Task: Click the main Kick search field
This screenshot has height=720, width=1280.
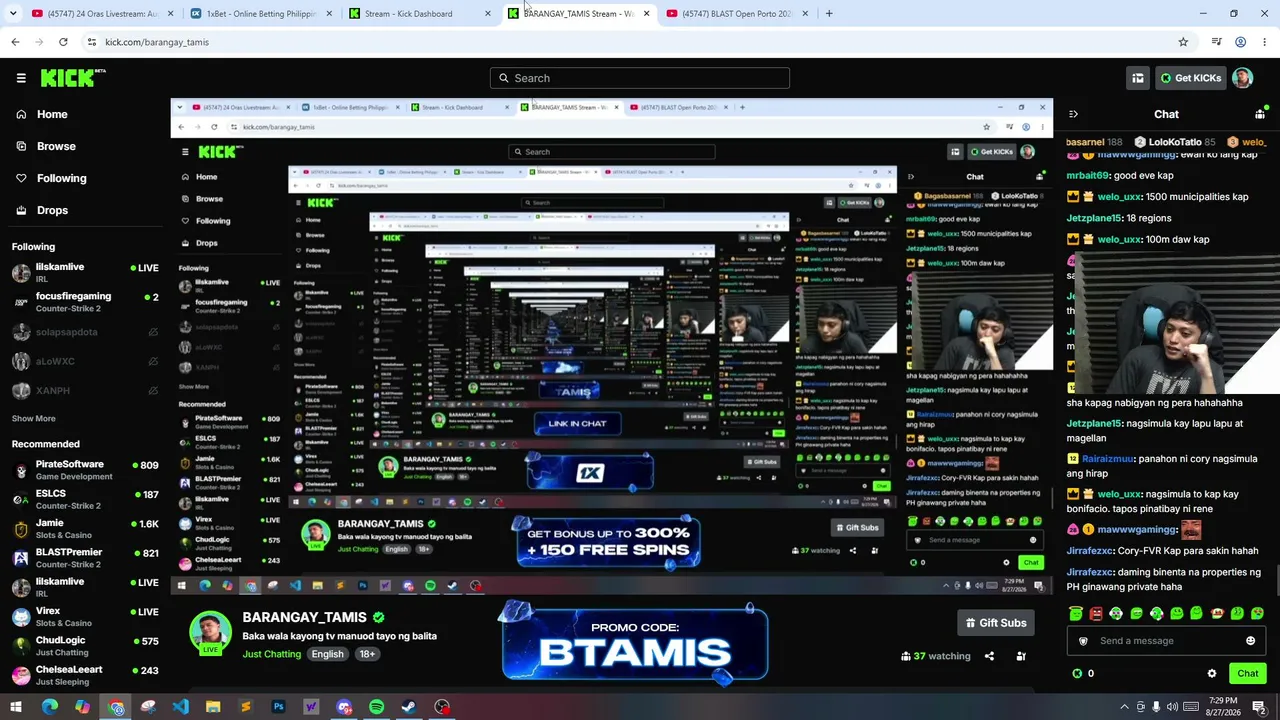Action: coord(640,78)
